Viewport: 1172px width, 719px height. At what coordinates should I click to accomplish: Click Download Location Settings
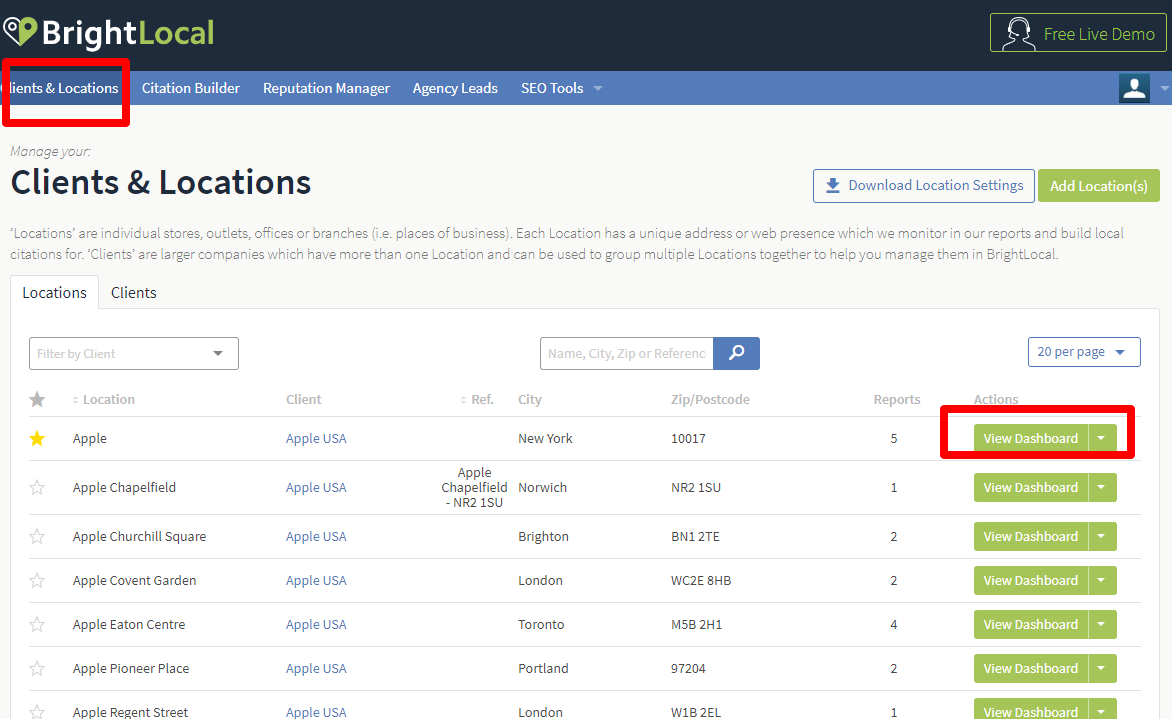coord(924,185)
